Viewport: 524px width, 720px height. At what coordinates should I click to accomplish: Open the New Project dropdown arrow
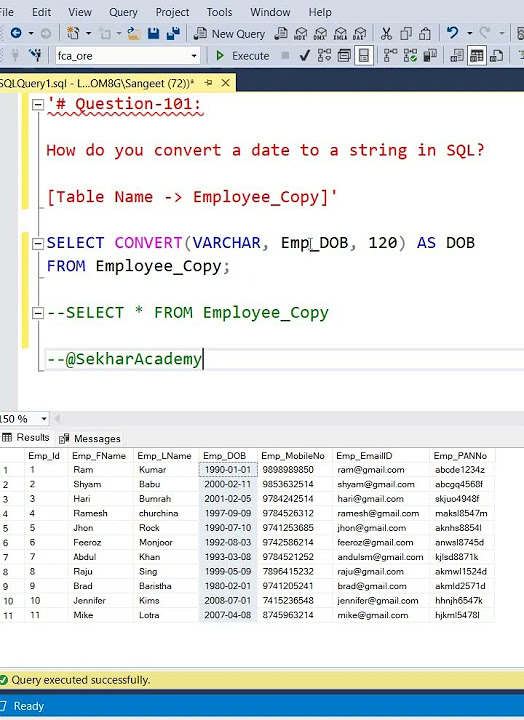pyautogui.click(x=88, y=34)
